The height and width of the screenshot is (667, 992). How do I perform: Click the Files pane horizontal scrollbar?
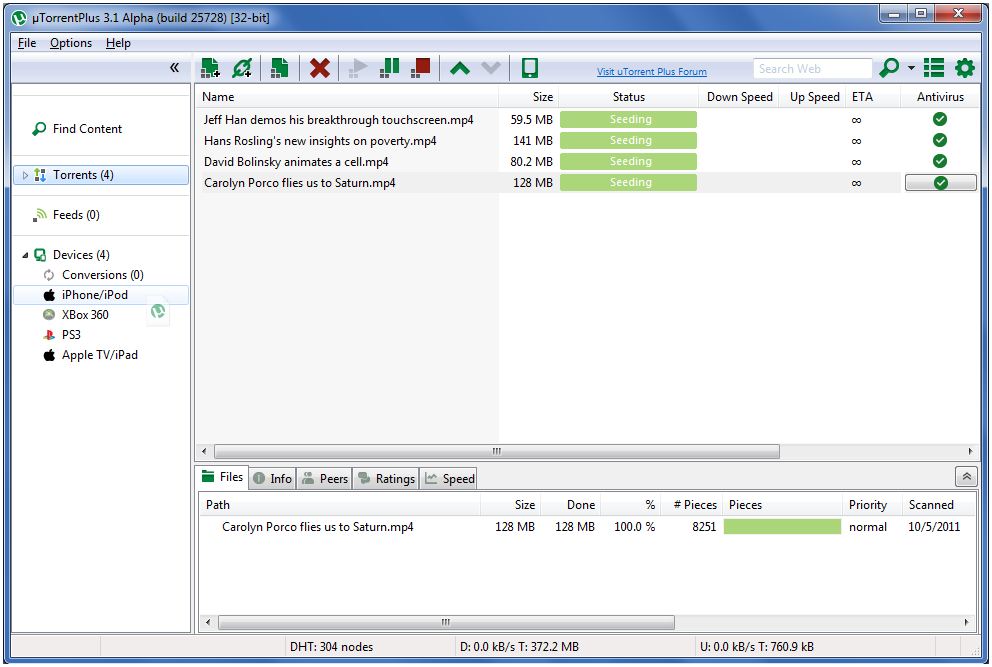tap(446, 622)
